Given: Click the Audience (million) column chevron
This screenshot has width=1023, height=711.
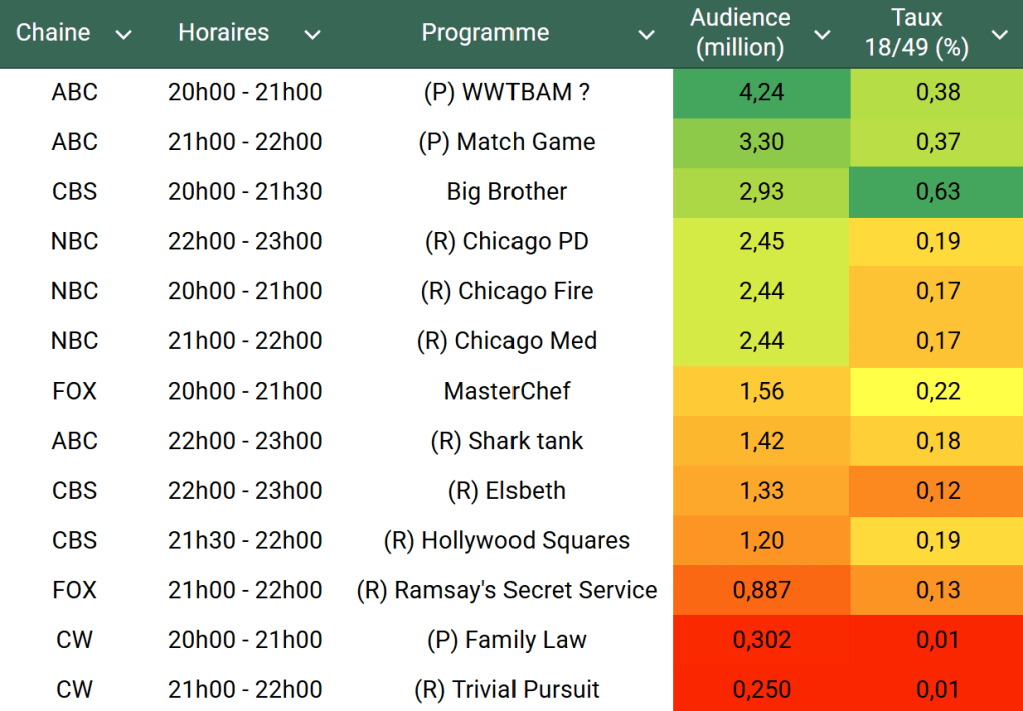Looking at the screenshot, I should click(x=822, y=35).
